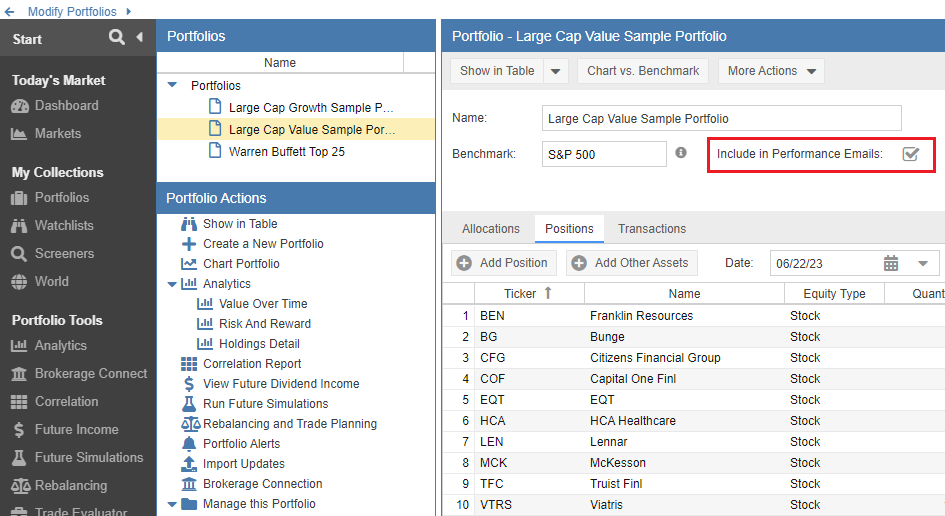The width and height of the screenshot is (945, 516).
Task: Open Analytics under Portfolio Tools sidebar
Action: pyautogui.click(x=49, y=346)
